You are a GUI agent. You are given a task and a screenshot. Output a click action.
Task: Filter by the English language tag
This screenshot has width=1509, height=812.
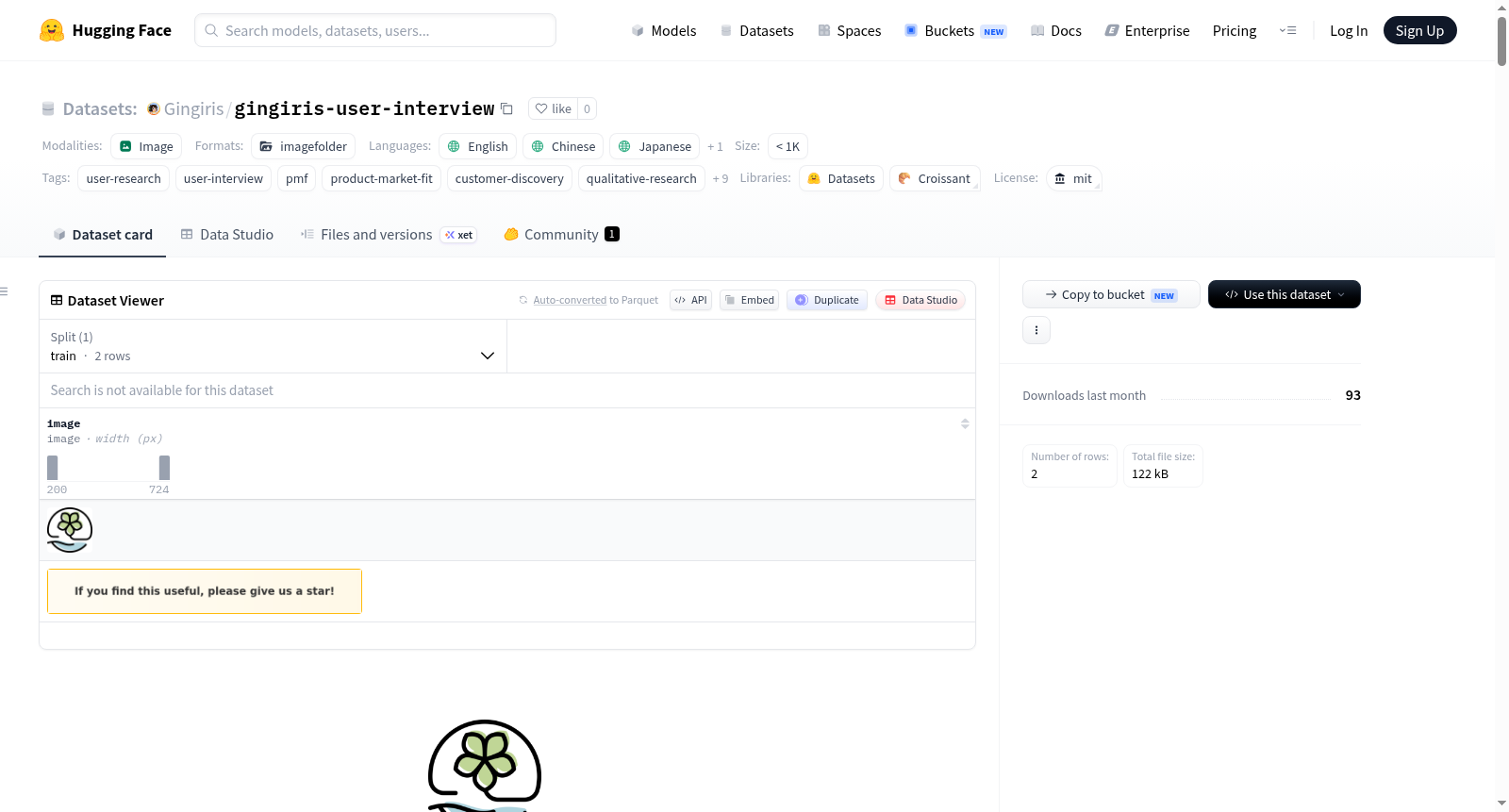click(x=477, y=146)
